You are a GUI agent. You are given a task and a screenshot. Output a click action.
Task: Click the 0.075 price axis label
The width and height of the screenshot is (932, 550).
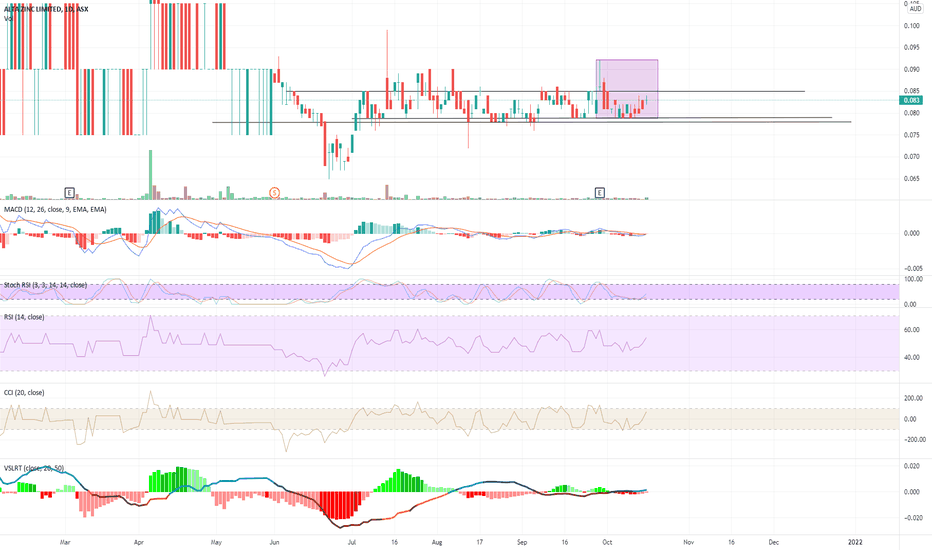[x=912, y=135]
